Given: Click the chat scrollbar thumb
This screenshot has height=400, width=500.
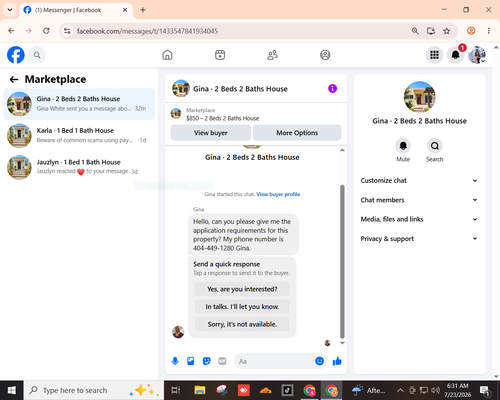Looking at the screenshot, I should pyautogui.click(x=342, y=262).
